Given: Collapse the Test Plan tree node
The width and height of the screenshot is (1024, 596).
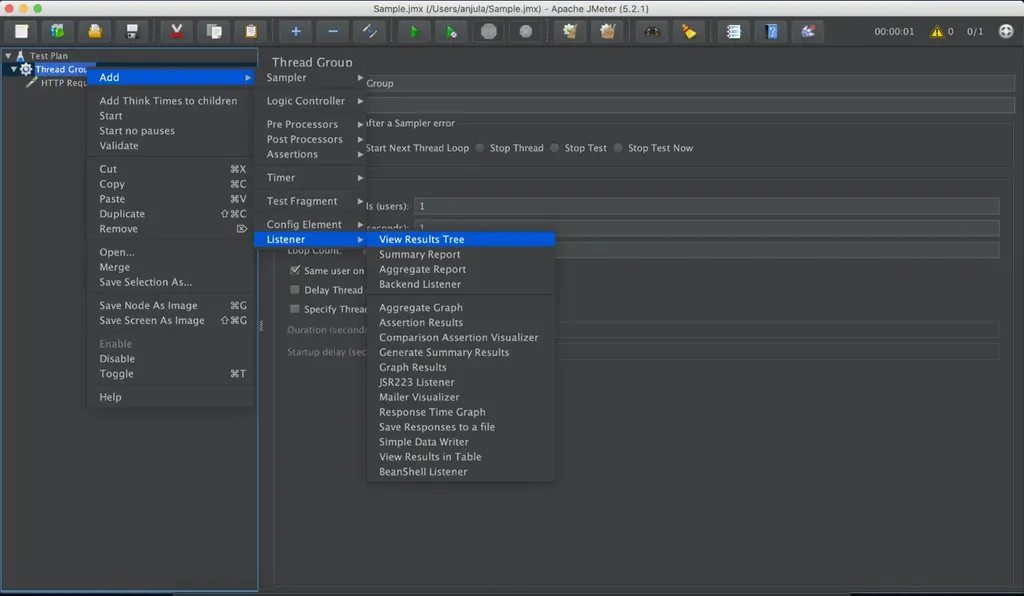Looking at the screenshot, I should 8,55.
